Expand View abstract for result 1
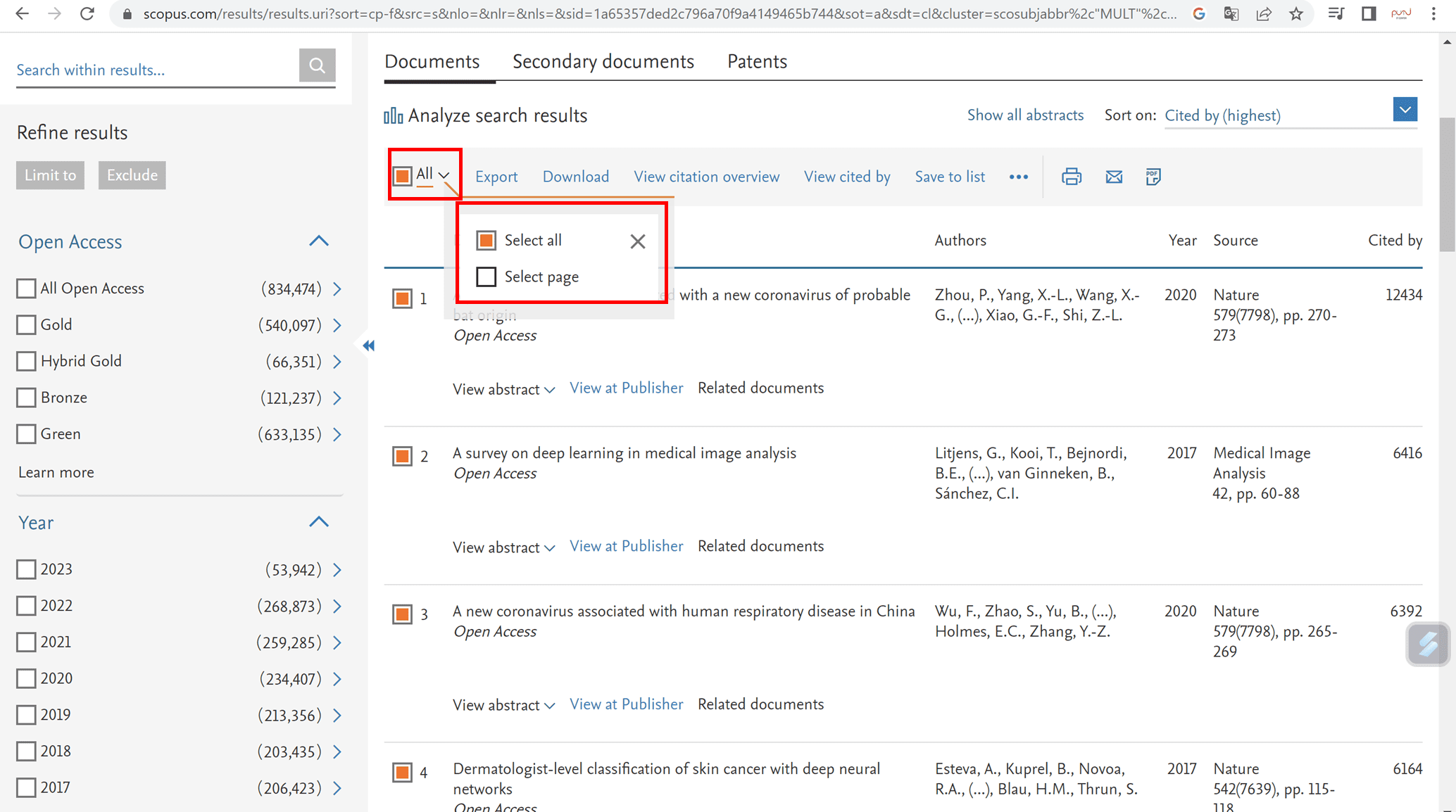Screen dimensions: 1456x812 pos(503,389)
